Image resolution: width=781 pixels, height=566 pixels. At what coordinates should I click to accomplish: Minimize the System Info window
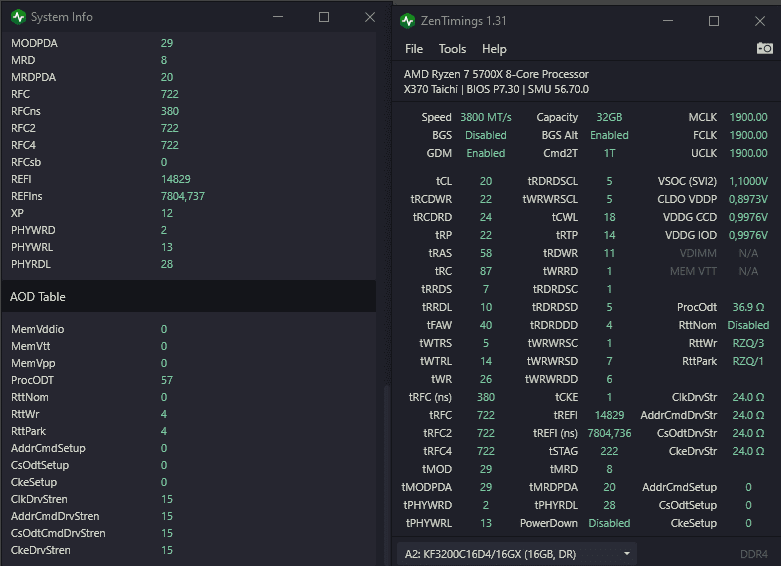point(278,17)
